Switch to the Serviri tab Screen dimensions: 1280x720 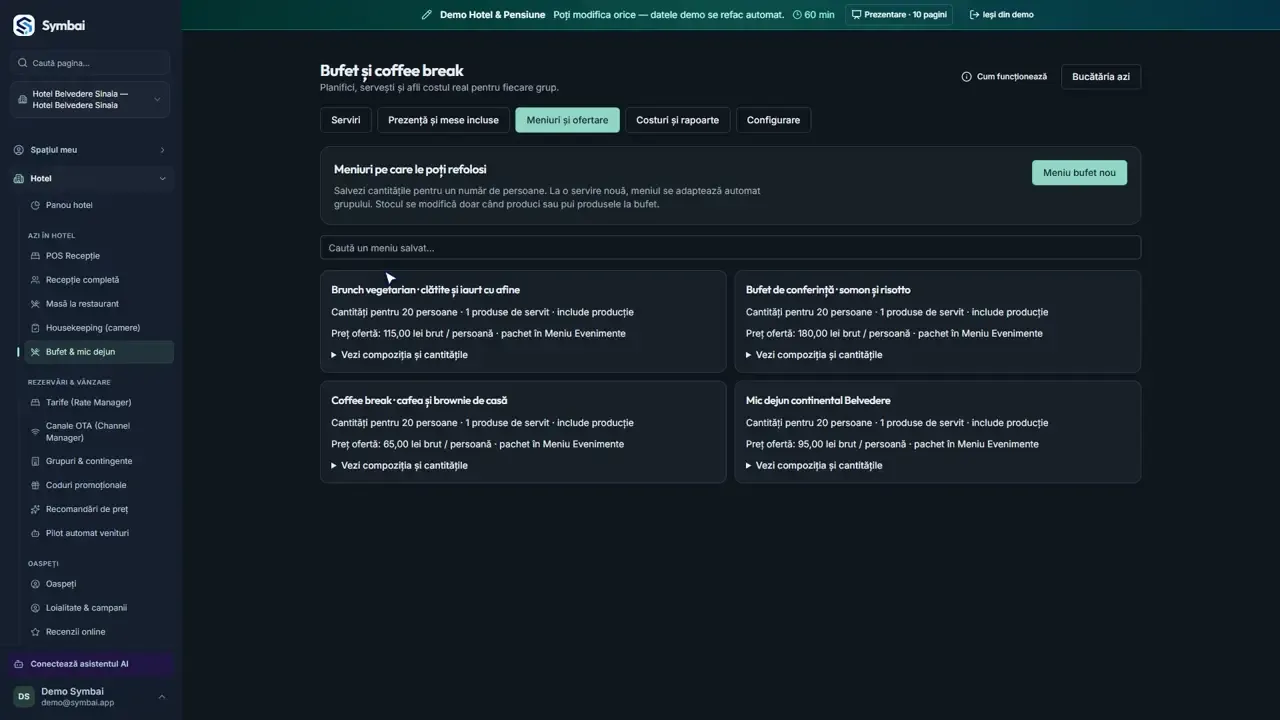point(346,120)
